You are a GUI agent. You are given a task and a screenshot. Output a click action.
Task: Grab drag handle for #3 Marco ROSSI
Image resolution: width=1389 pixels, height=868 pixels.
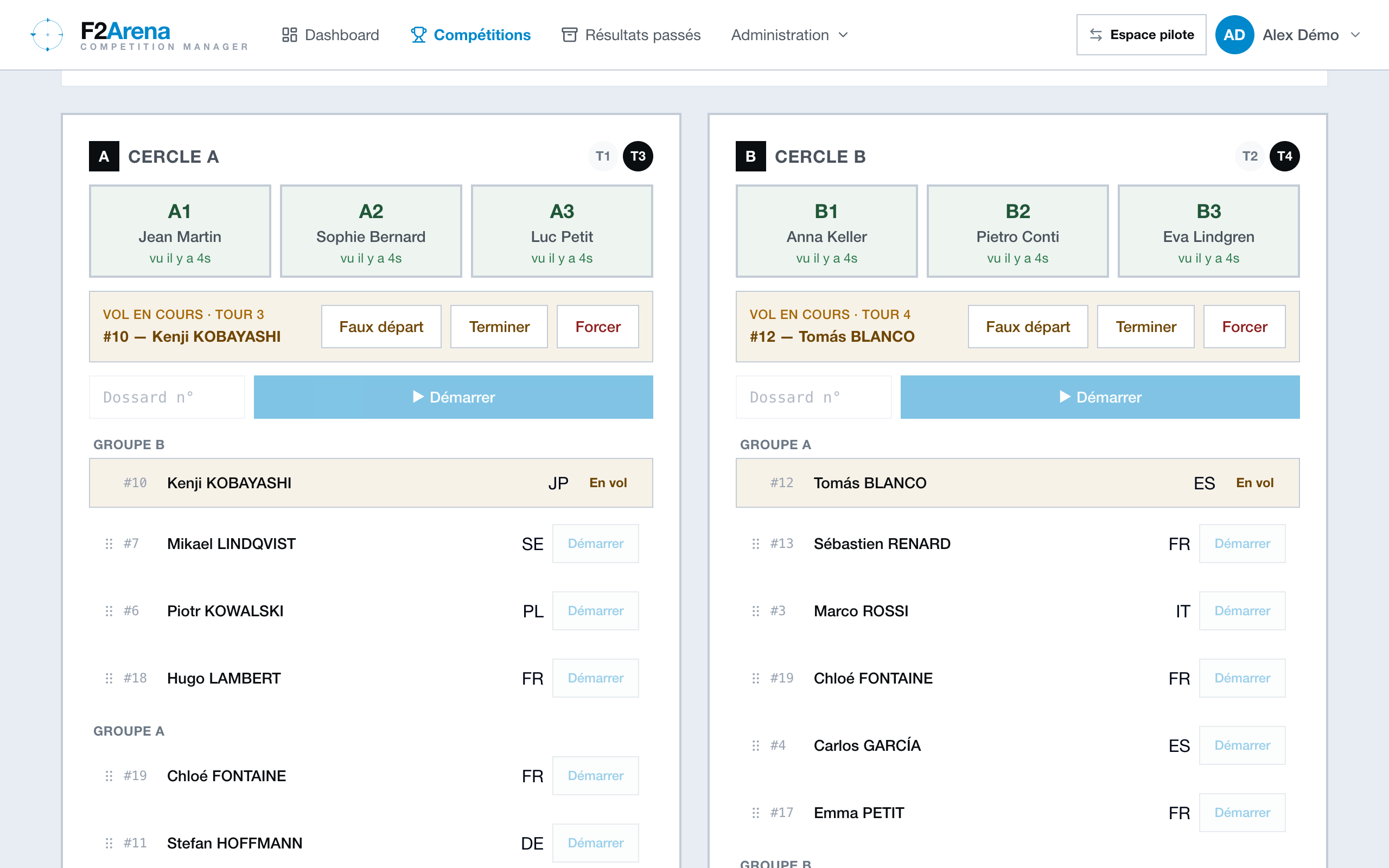pyautogui.click(x=756, y=611)
